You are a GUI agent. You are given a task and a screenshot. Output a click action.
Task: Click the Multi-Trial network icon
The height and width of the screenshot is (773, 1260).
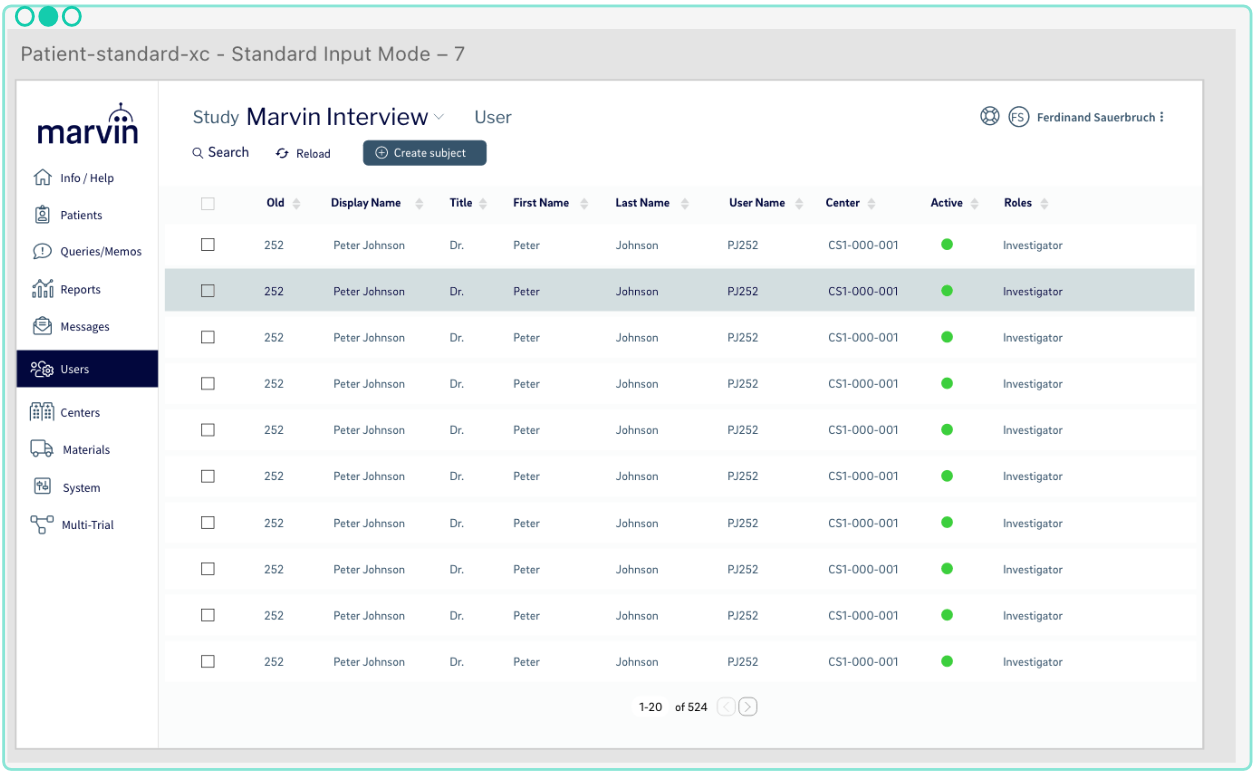click(42, 524)
